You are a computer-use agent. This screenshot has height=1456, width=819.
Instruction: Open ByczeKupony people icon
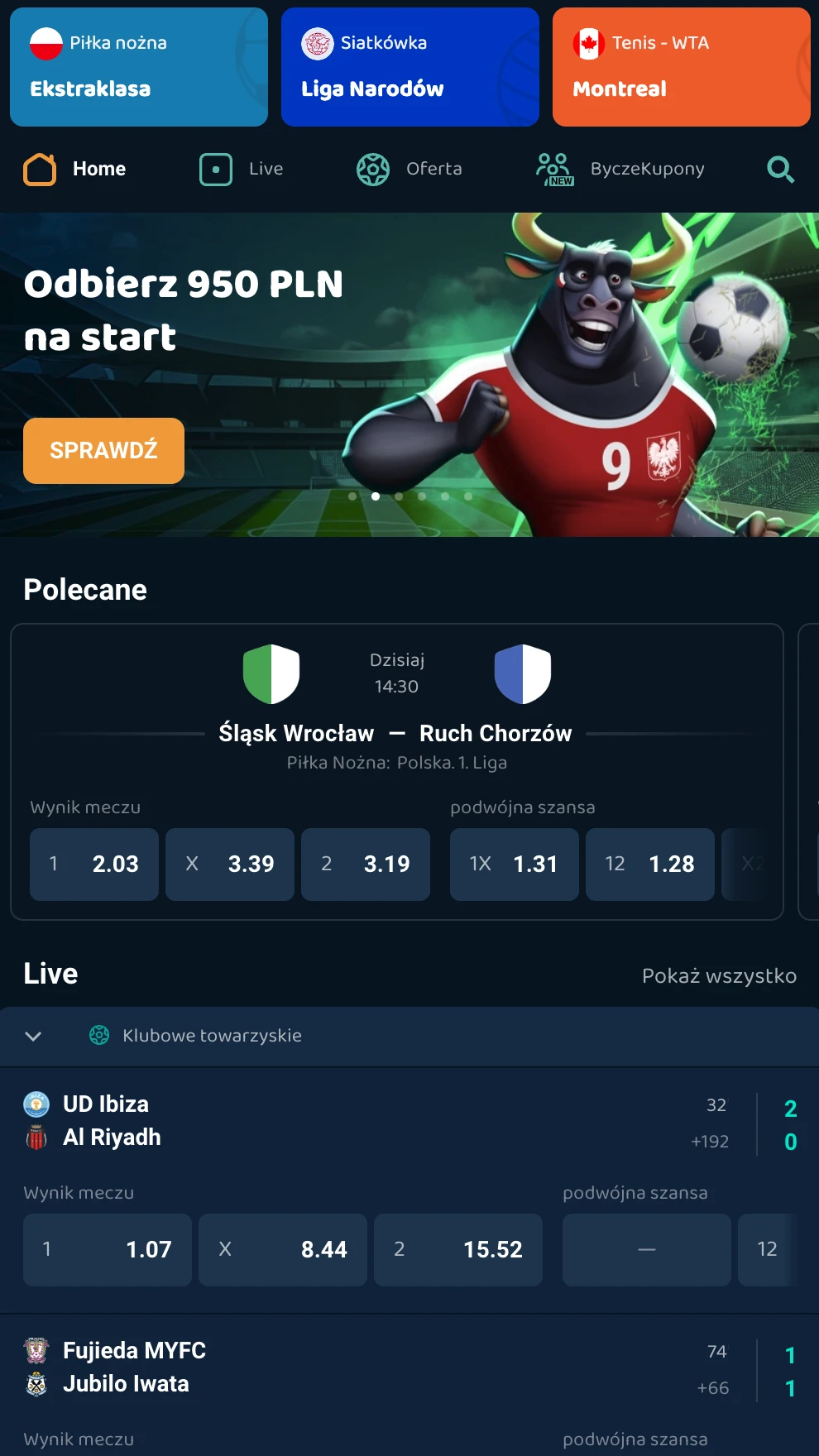pos(555,170)
